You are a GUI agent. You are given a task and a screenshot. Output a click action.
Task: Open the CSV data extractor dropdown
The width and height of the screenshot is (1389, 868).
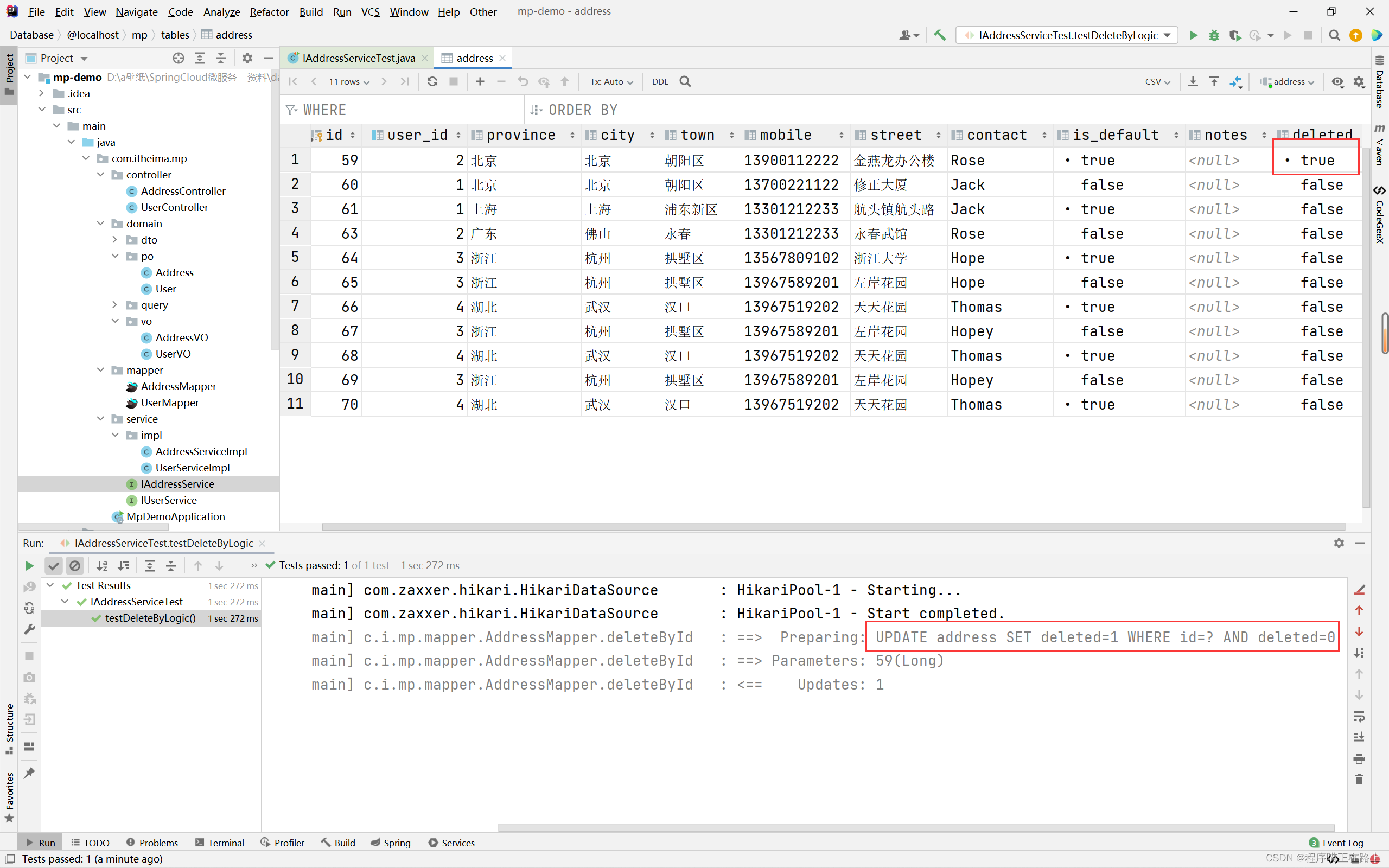click(1157, 81)
